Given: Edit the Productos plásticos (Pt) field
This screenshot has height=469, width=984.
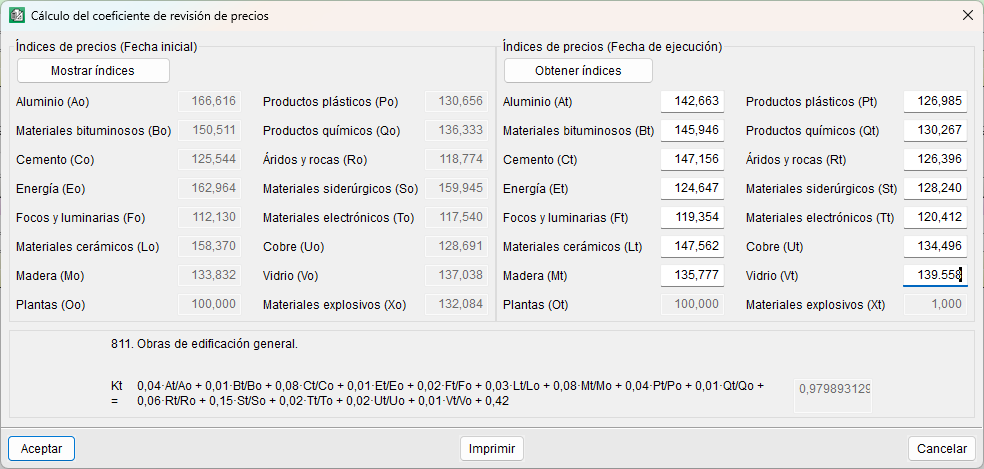Looking at the screenshot, I should coord(935,102).
